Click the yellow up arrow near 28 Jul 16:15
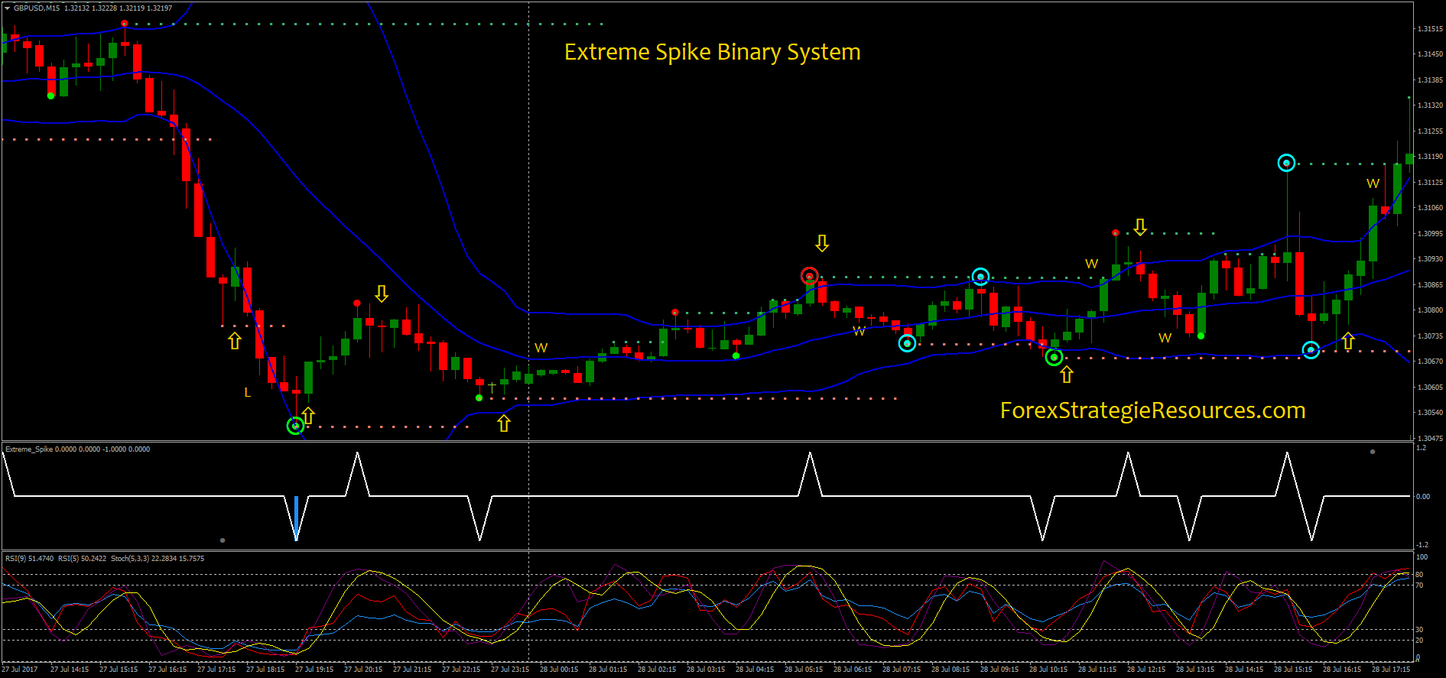1446x678 pixels. (x=1347, y=341)
